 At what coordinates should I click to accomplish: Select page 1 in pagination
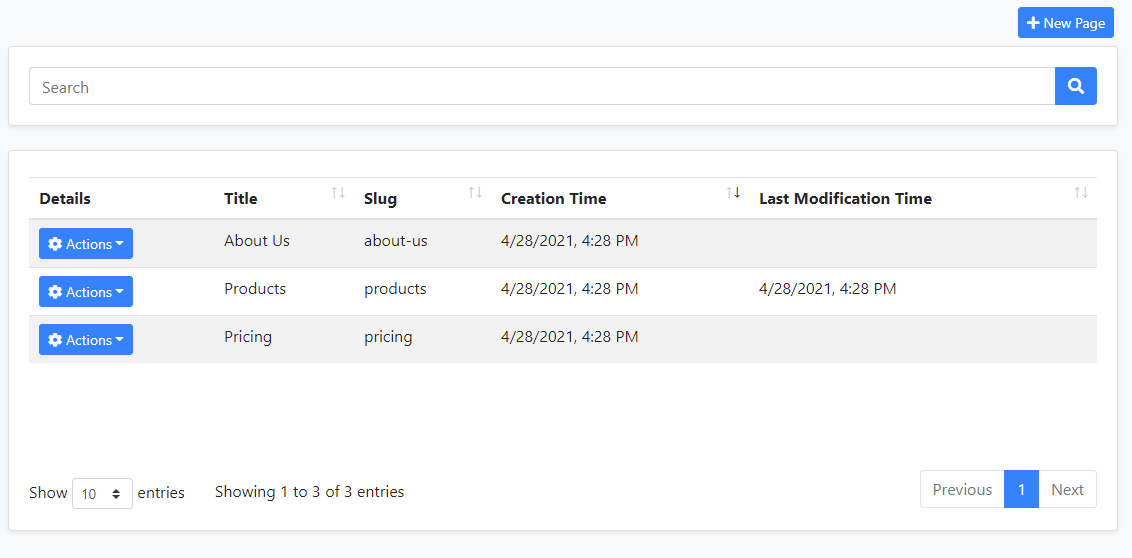pos(1021,489)
